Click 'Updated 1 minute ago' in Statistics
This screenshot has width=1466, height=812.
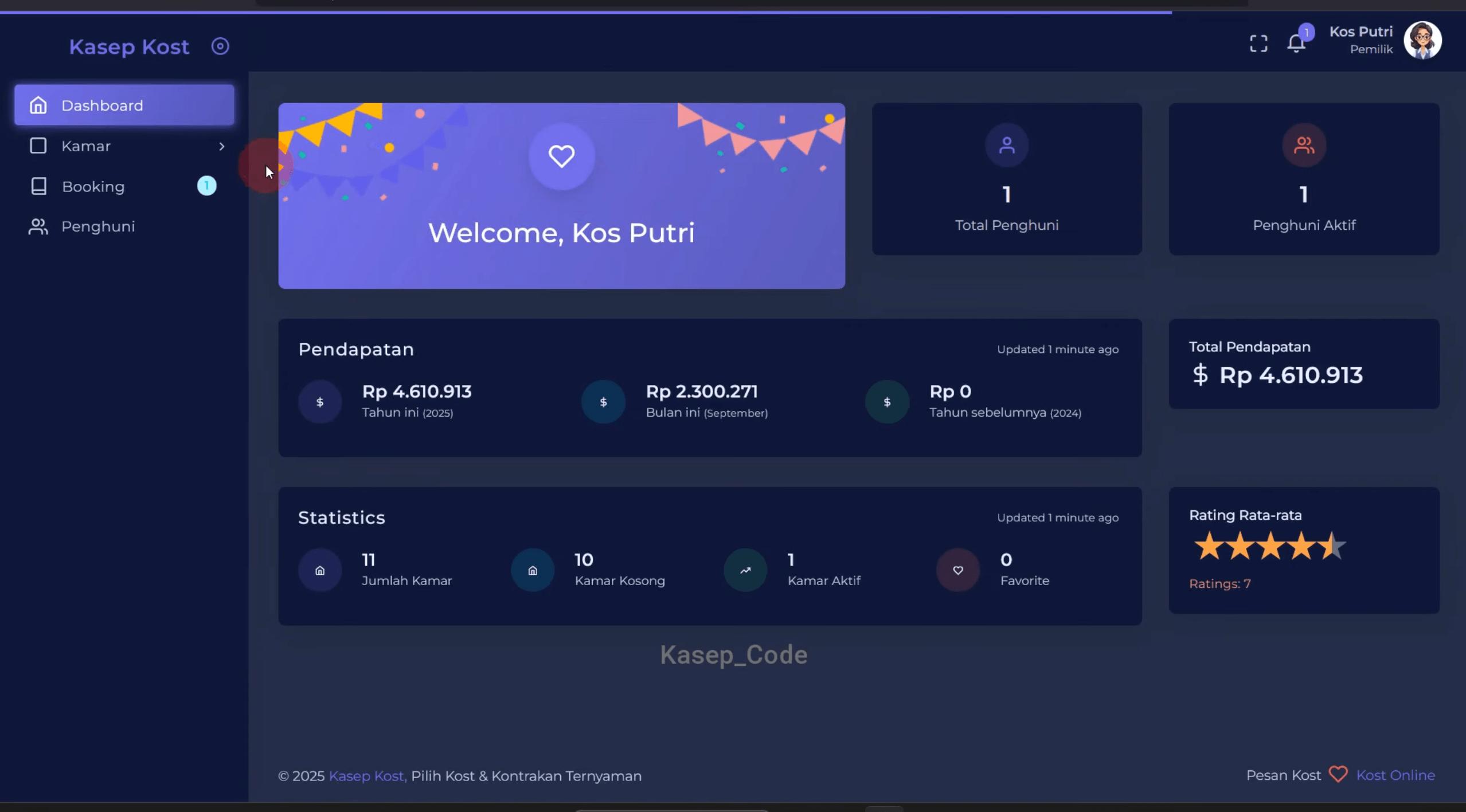1058,517
